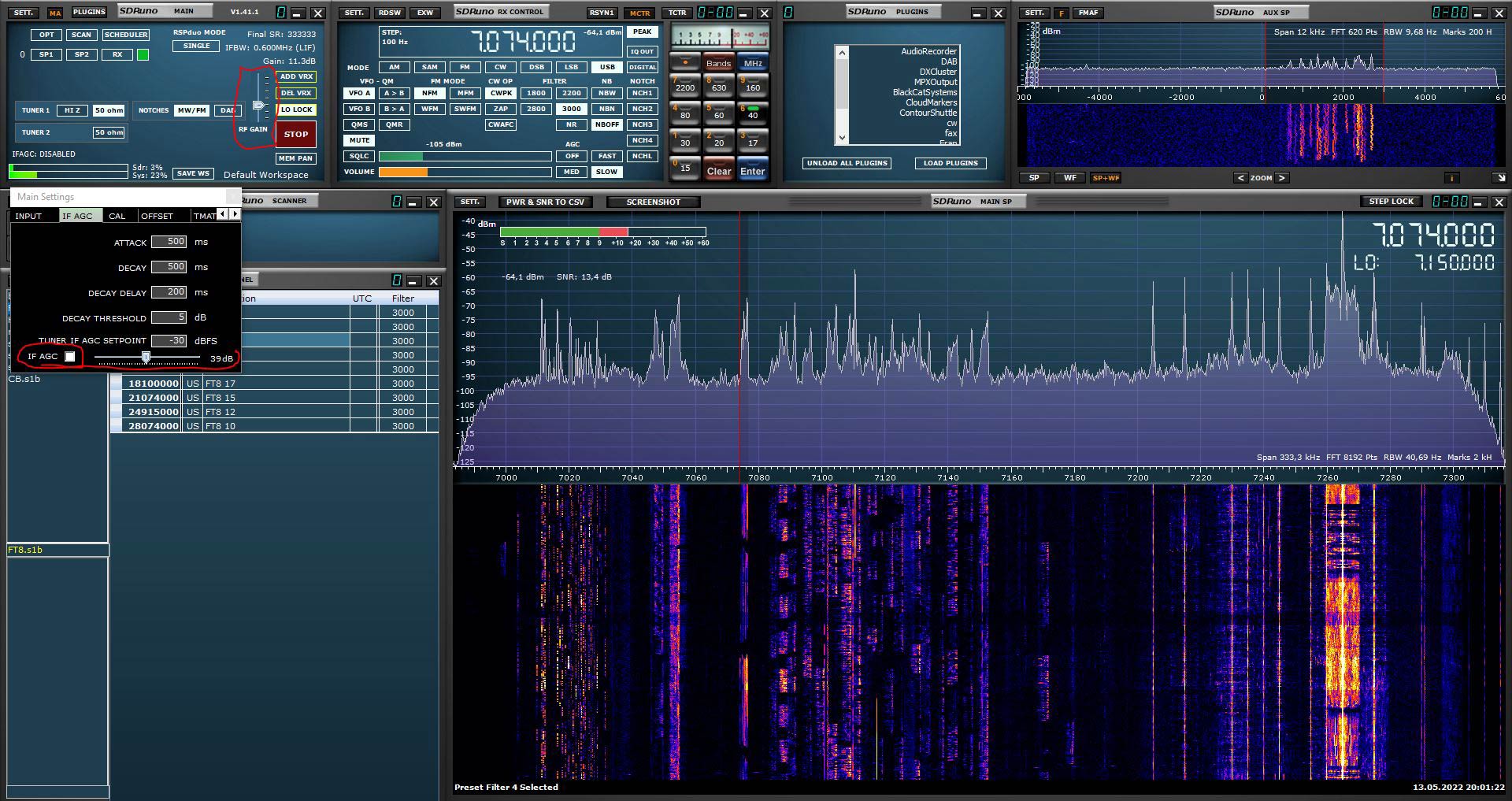
Task: Click the 3000 filter button
Action: click(572, 109)
